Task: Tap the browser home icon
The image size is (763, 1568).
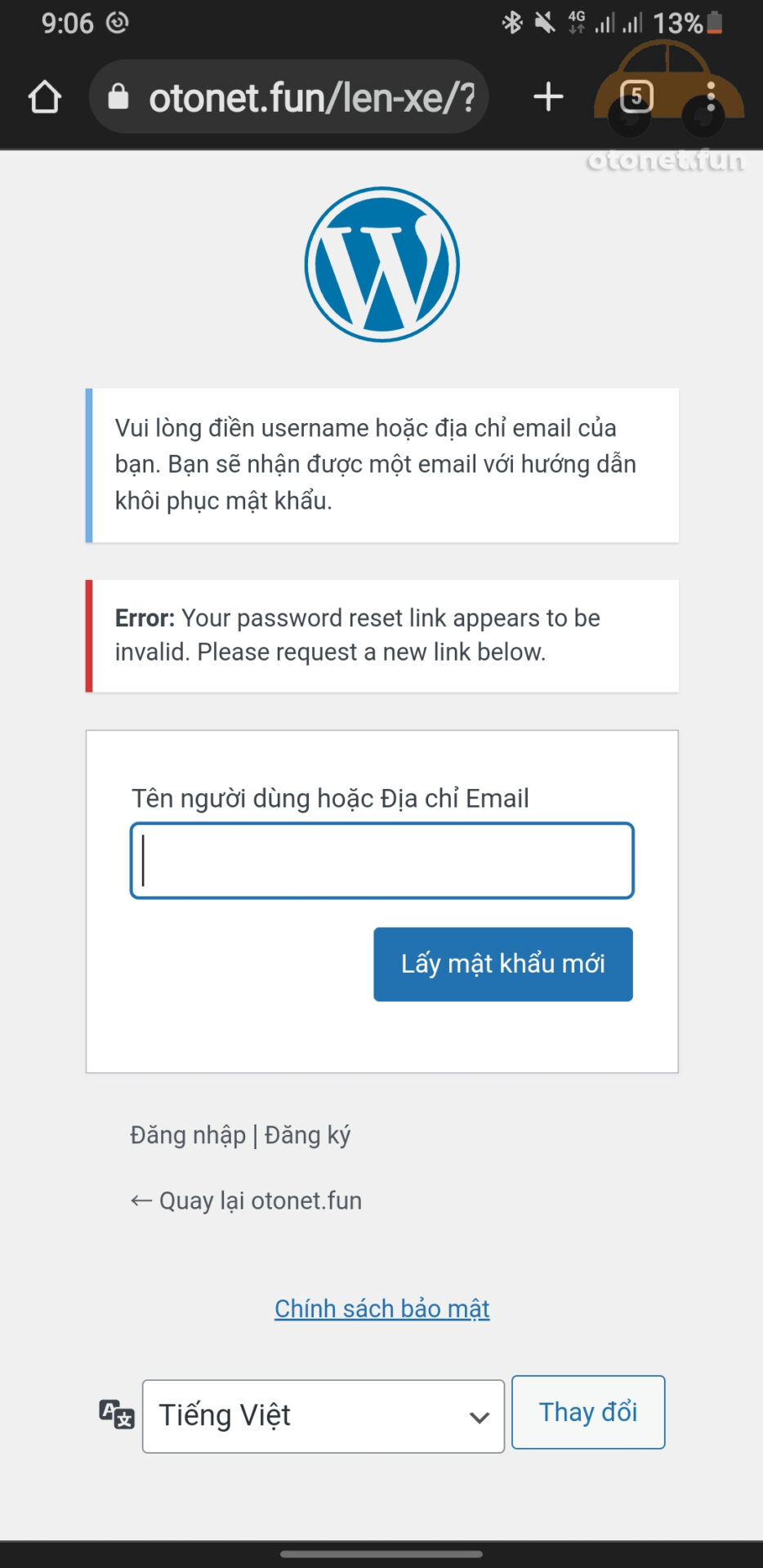Action: point(45,97)
